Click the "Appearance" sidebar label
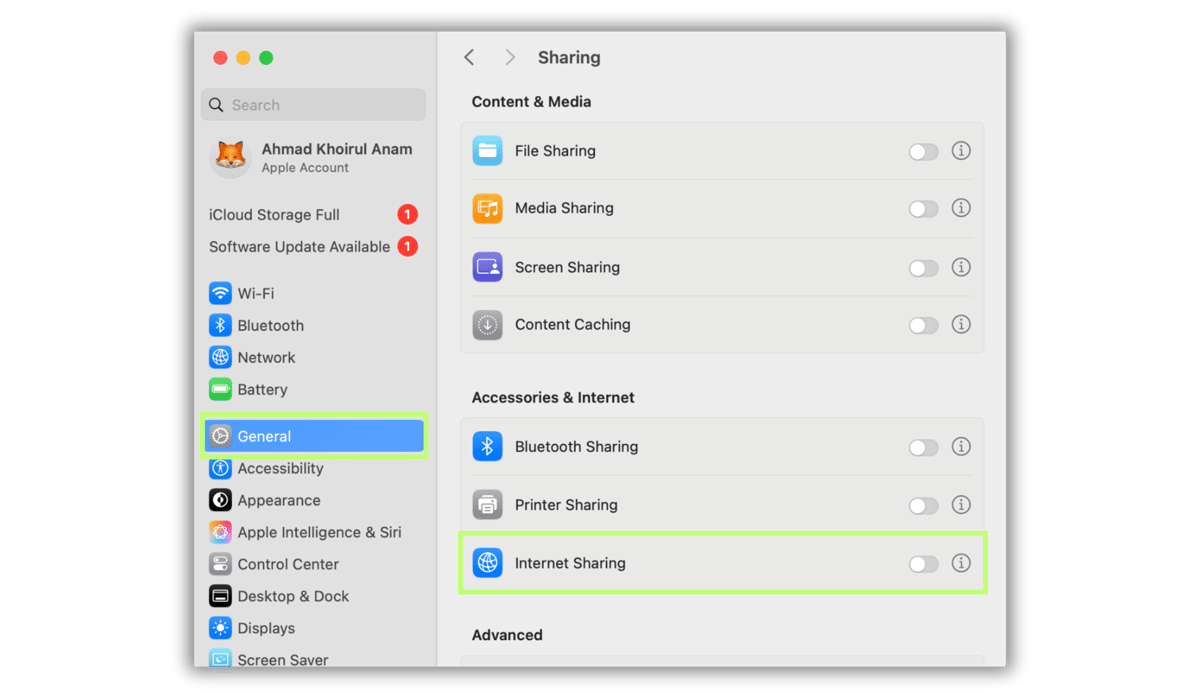Screen dimensions: 1200x698 point(279,500)
